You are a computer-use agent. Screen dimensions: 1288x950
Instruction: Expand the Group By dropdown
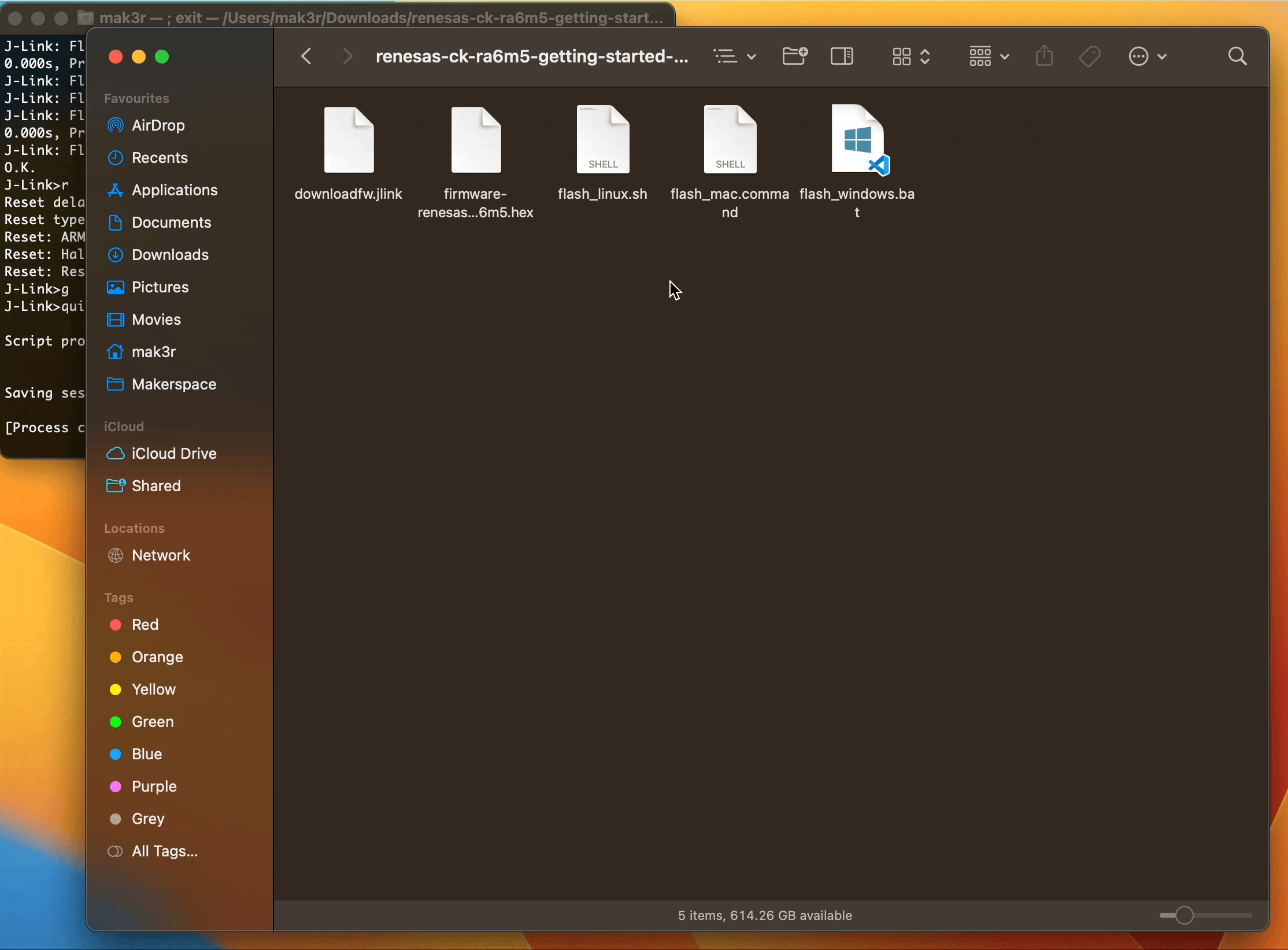[989, 57]
